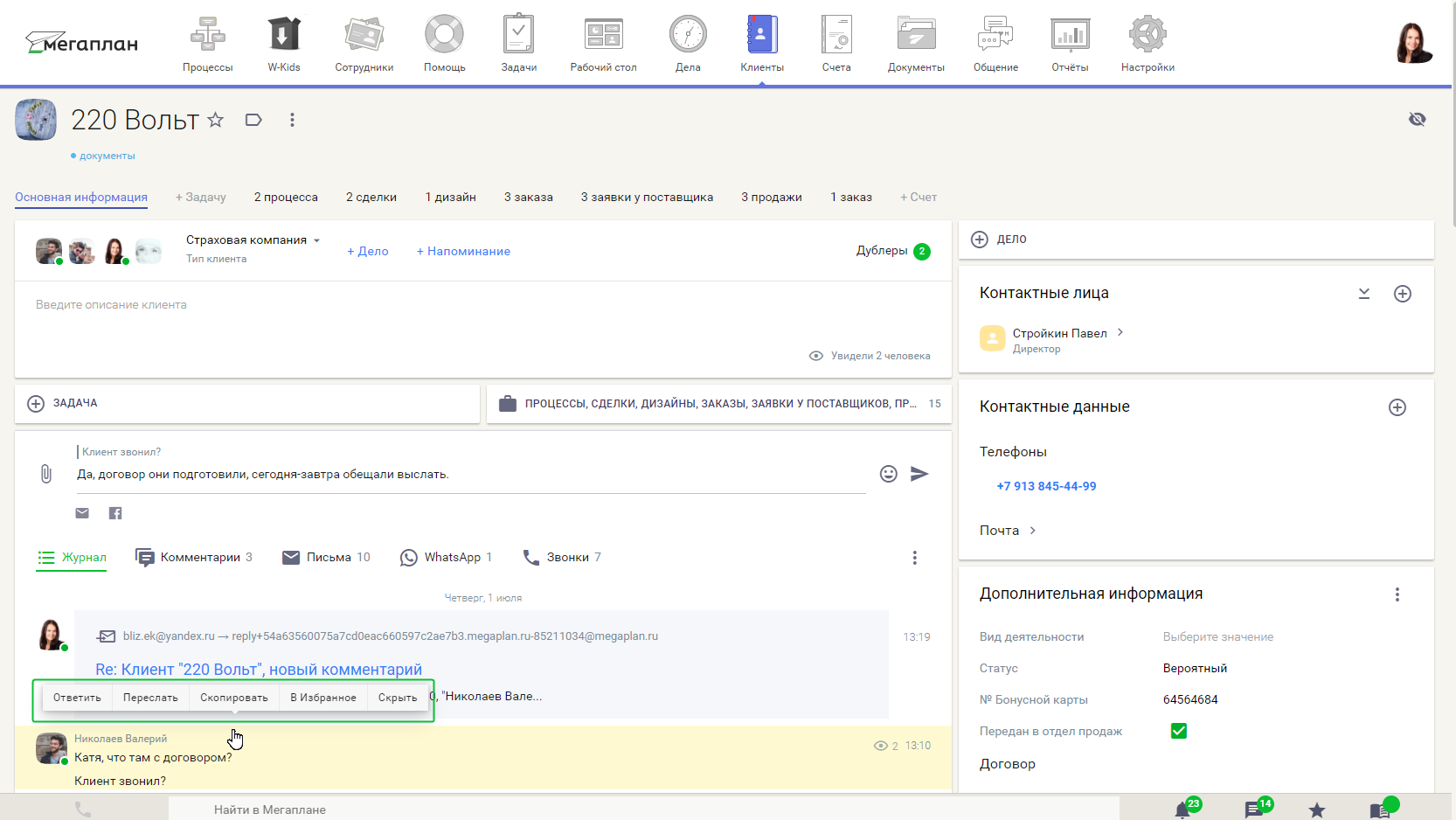Viewport: 1456px width, 820px height.
Task: Open the W-Kids module
Action: (284, 44)
